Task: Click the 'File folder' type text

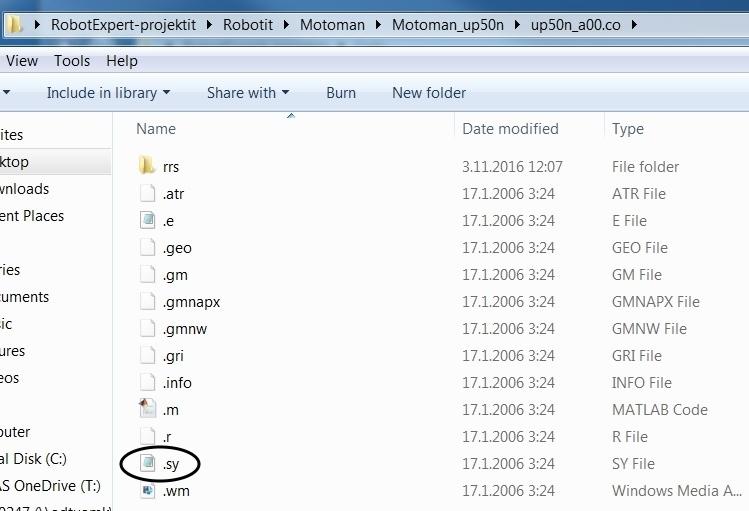Action: click(645, 166)
